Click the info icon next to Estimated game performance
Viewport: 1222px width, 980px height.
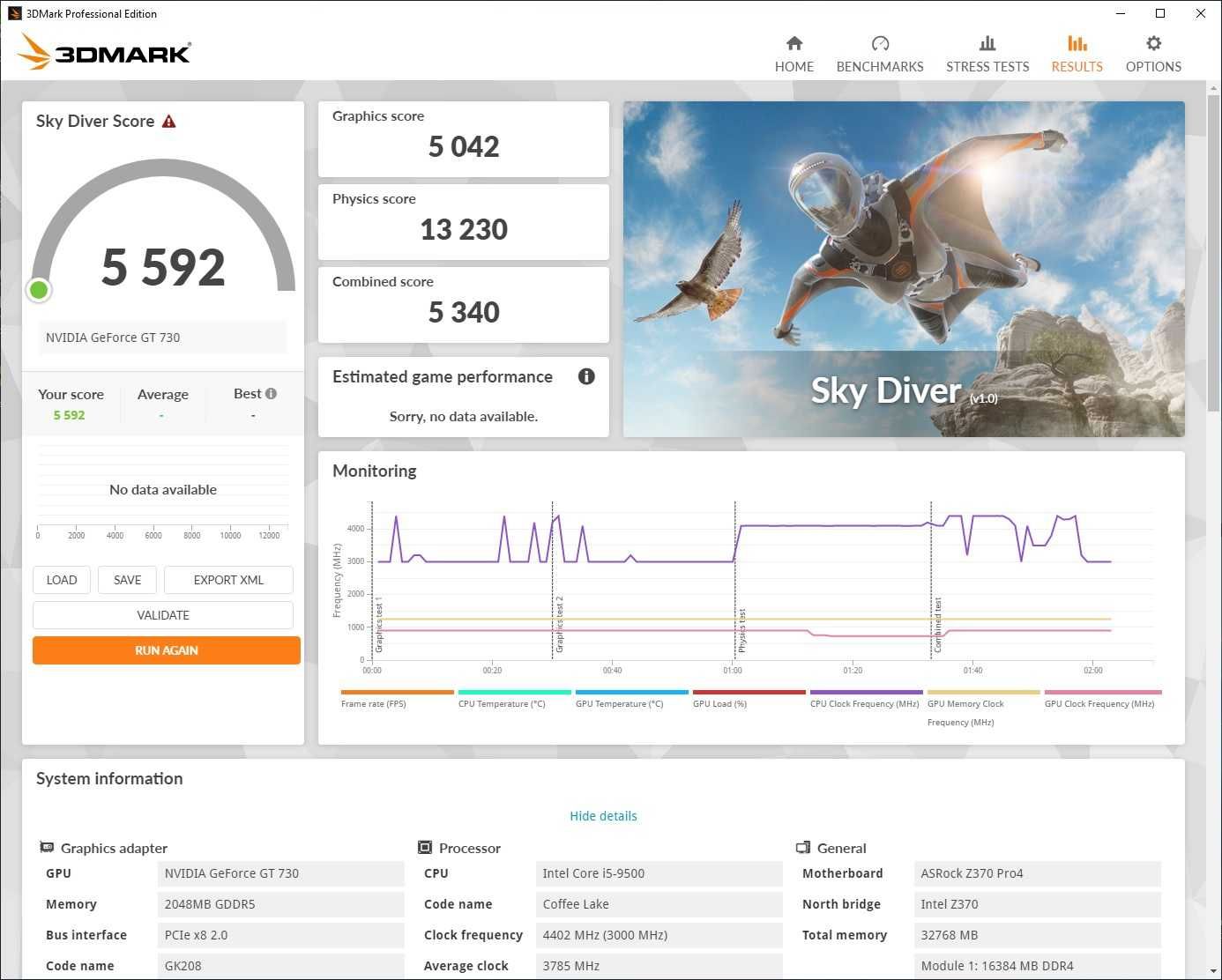point(586,376)
